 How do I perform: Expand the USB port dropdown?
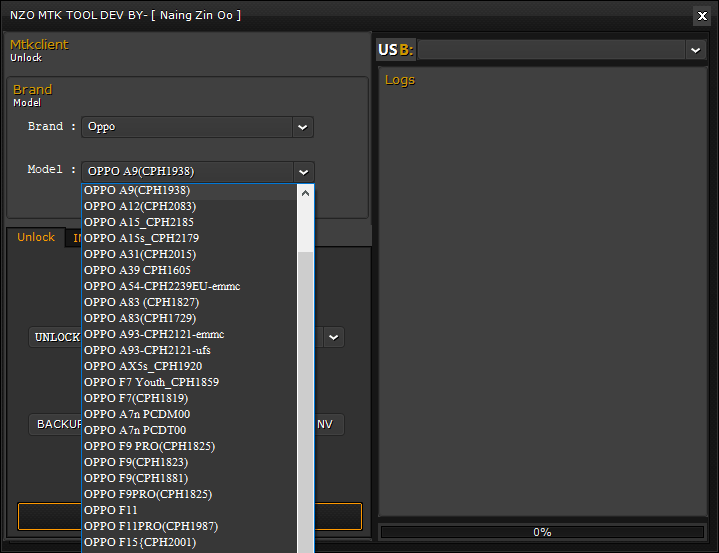pyautogui.click(x=695, y=50)
